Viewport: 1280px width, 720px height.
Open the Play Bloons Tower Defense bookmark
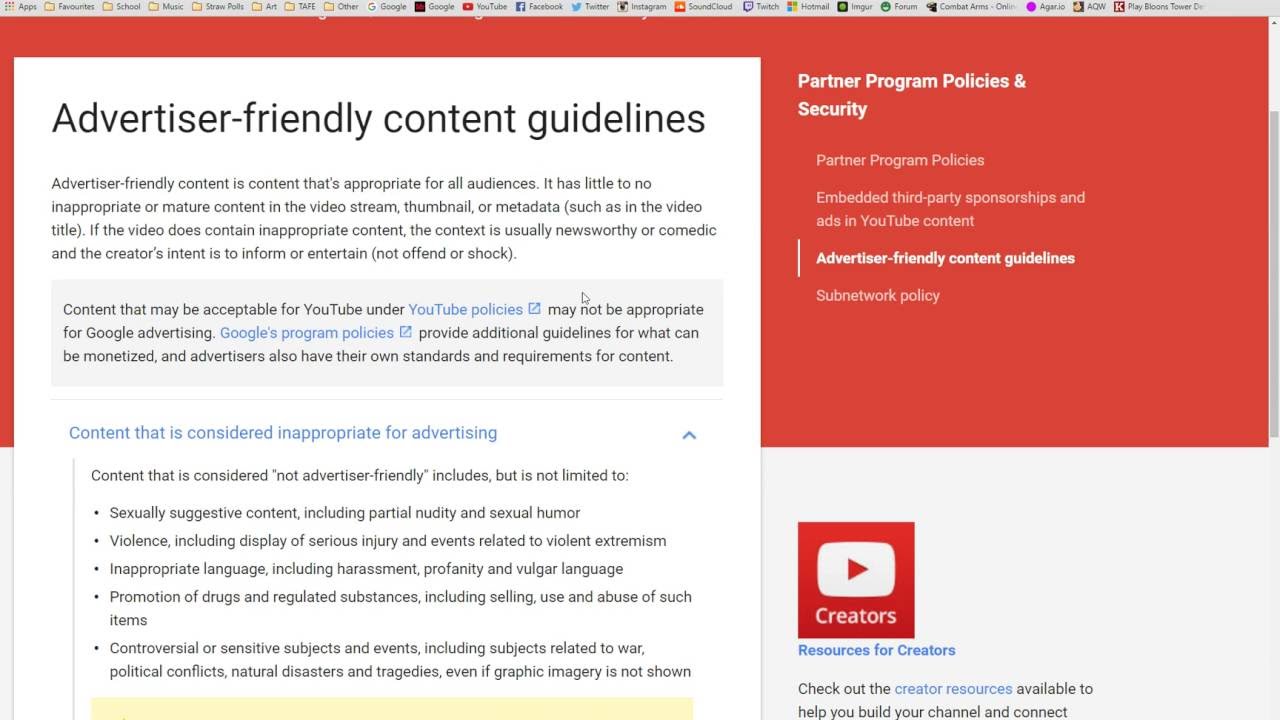pyautogui.click(x=1159, y=6)
